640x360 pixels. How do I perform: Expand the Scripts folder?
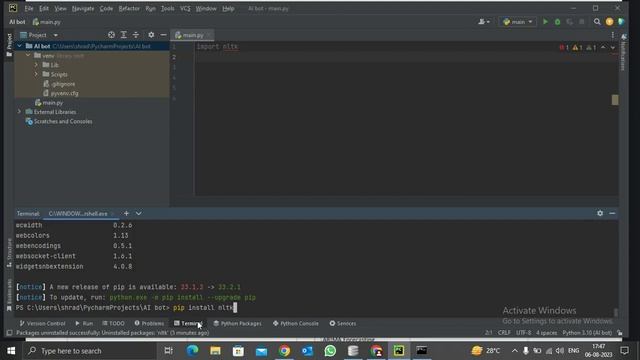36,74
